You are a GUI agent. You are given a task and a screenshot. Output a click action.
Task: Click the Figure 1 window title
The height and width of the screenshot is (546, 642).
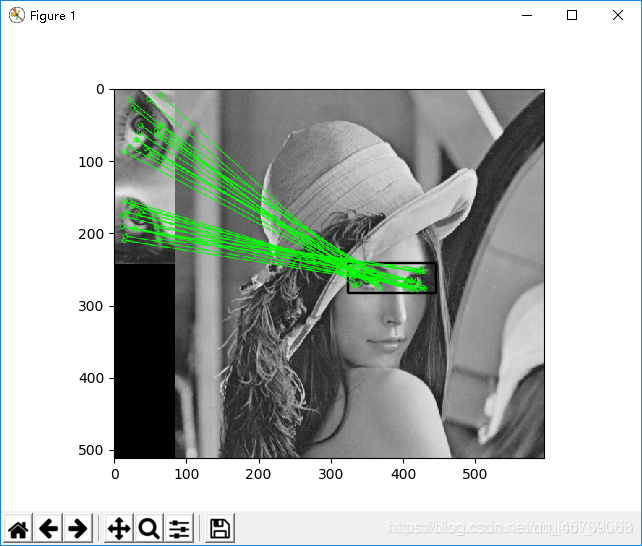point(53,16)
